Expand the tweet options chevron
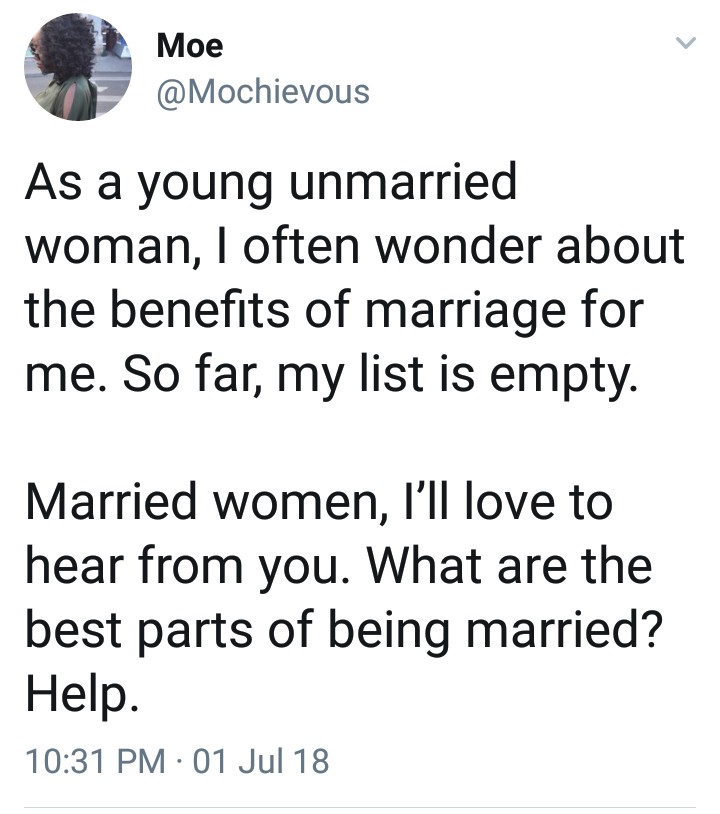 [683, 44]
